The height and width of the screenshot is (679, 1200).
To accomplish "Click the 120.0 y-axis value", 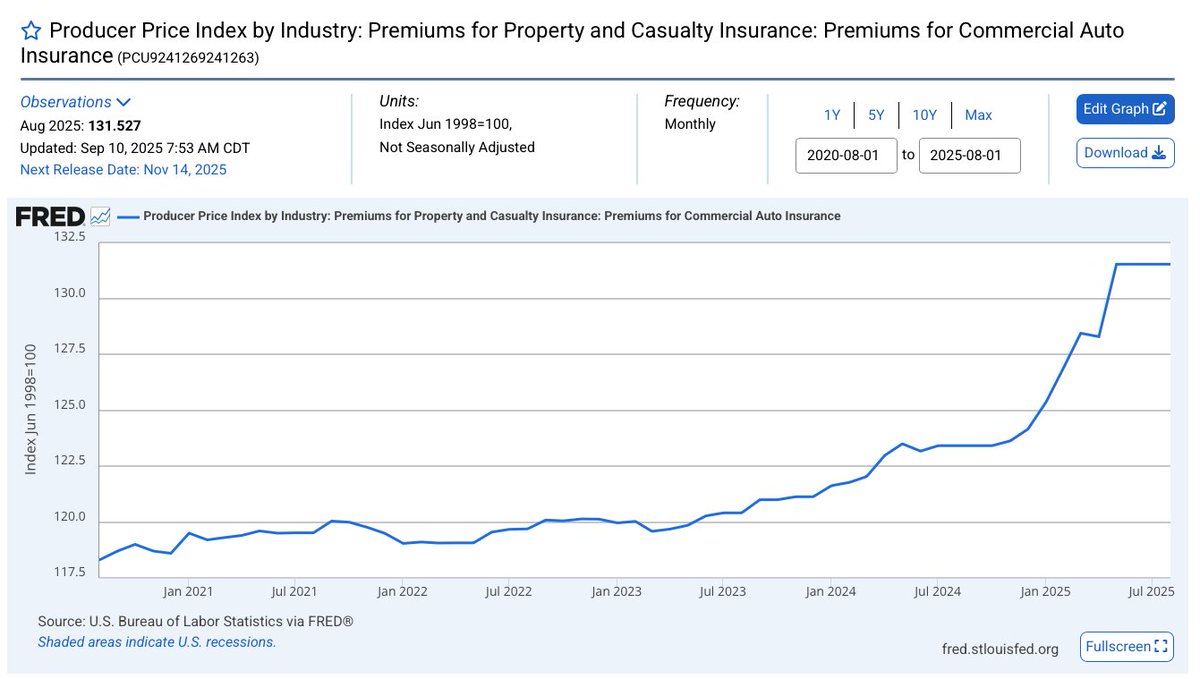I will [68, 518].
